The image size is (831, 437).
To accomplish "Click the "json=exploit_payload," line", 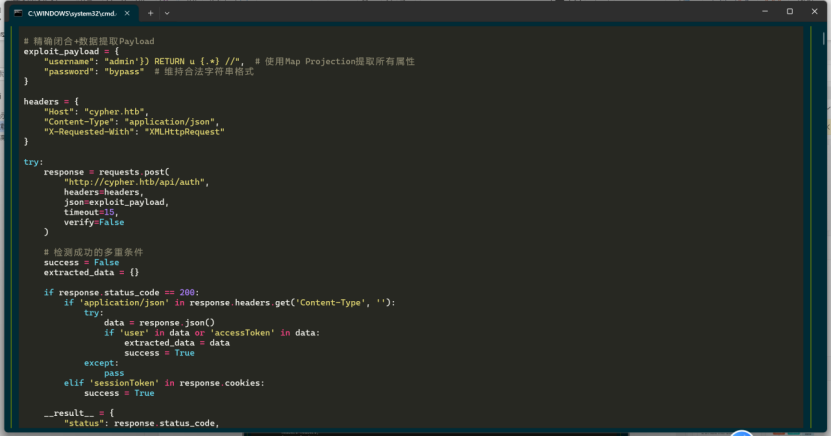I will [x=117, y=202].
